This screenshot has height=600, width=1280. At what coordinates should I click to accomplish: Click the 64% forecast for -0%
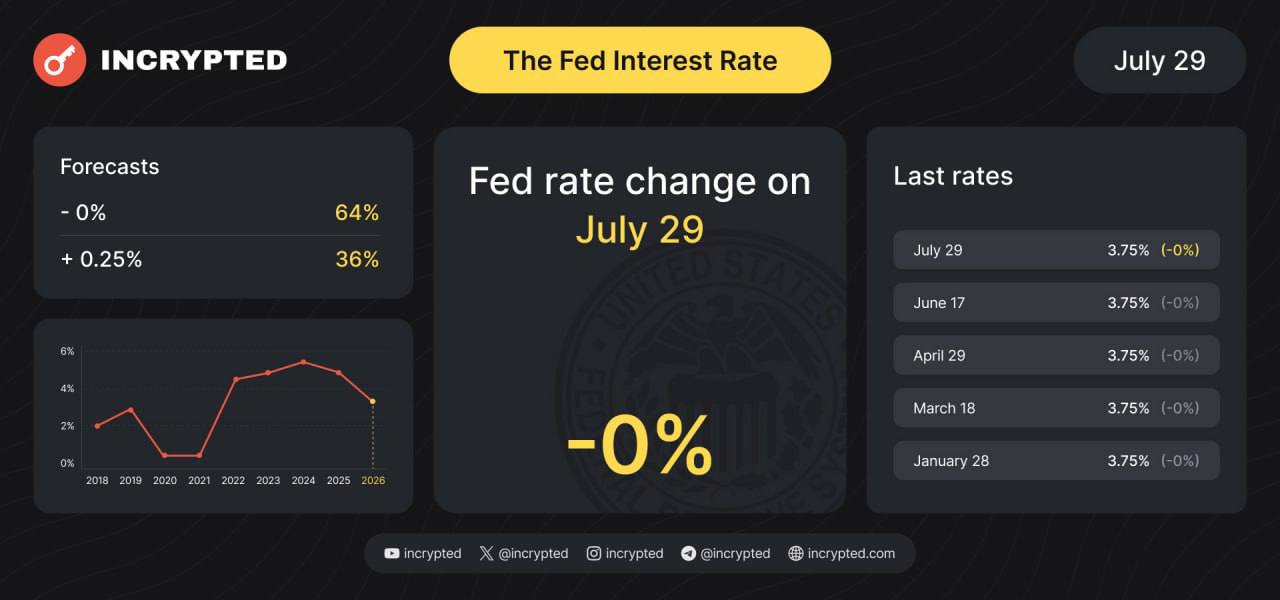coord(357,212)
